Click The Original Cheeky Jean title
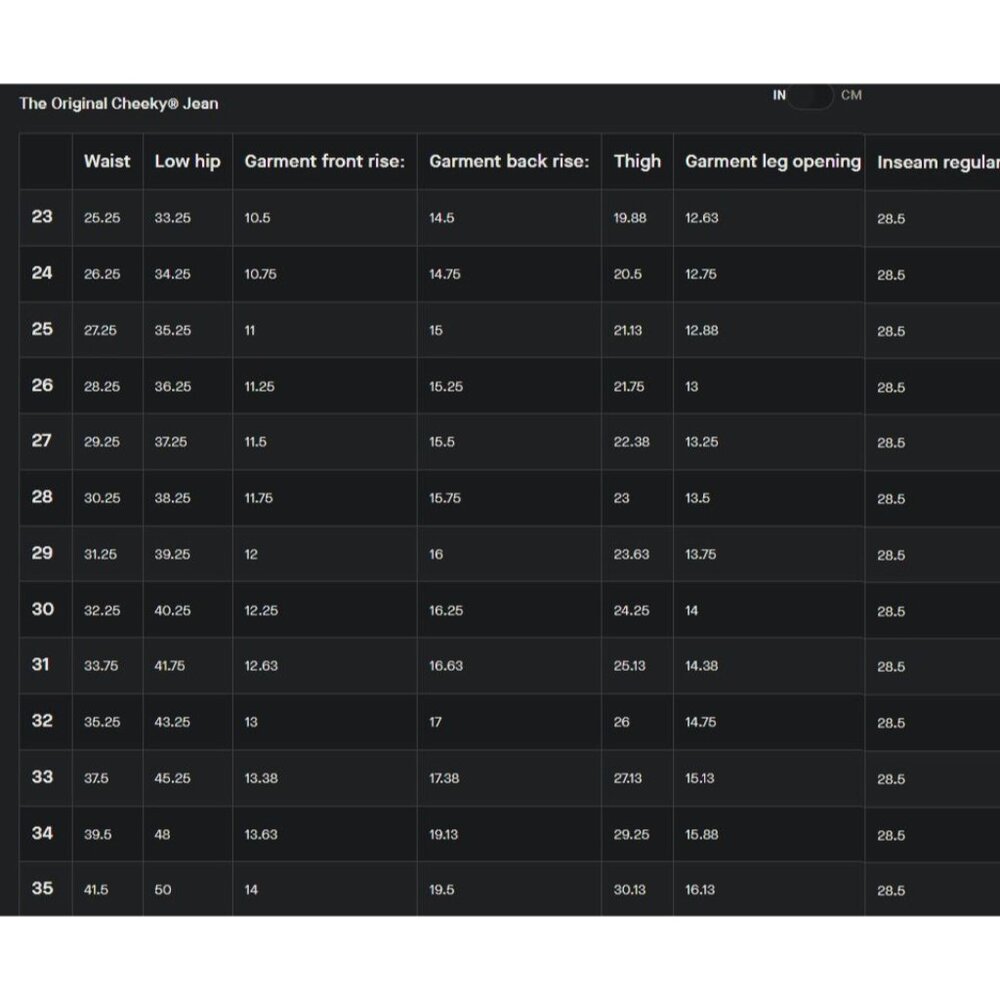The image size is (1000, 1000). [118, 103]
